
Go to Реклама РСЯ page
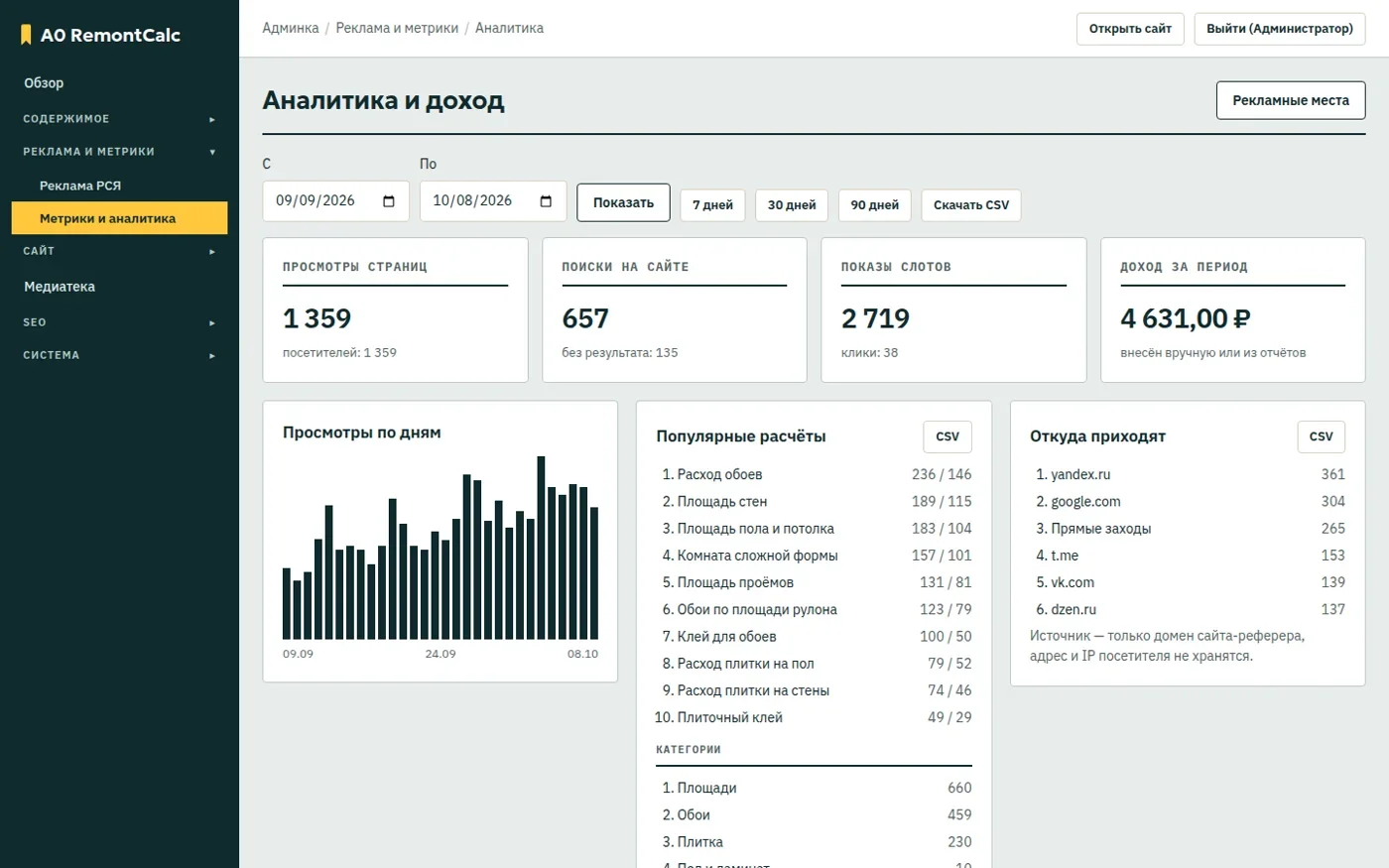[119, 186]
